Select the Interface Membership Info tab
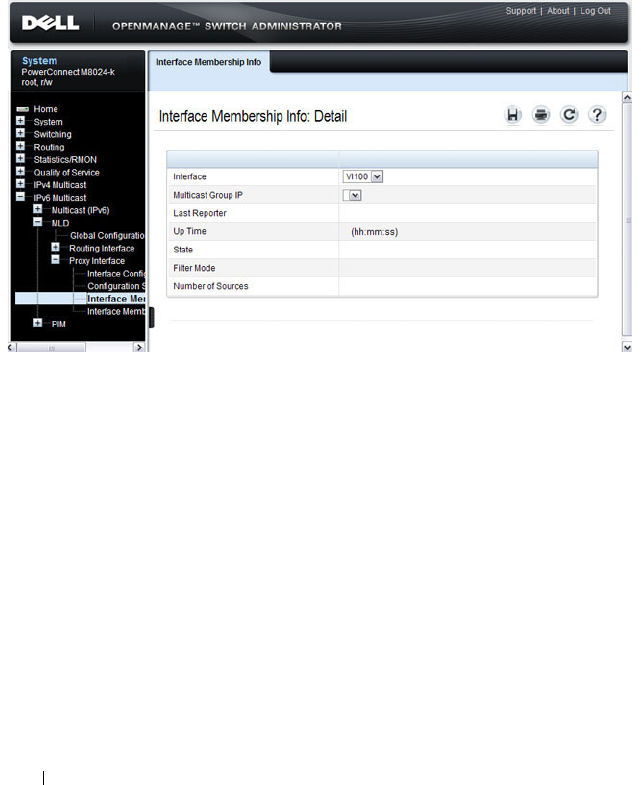This screenshot has height=785, width=641. pos(208,62)
